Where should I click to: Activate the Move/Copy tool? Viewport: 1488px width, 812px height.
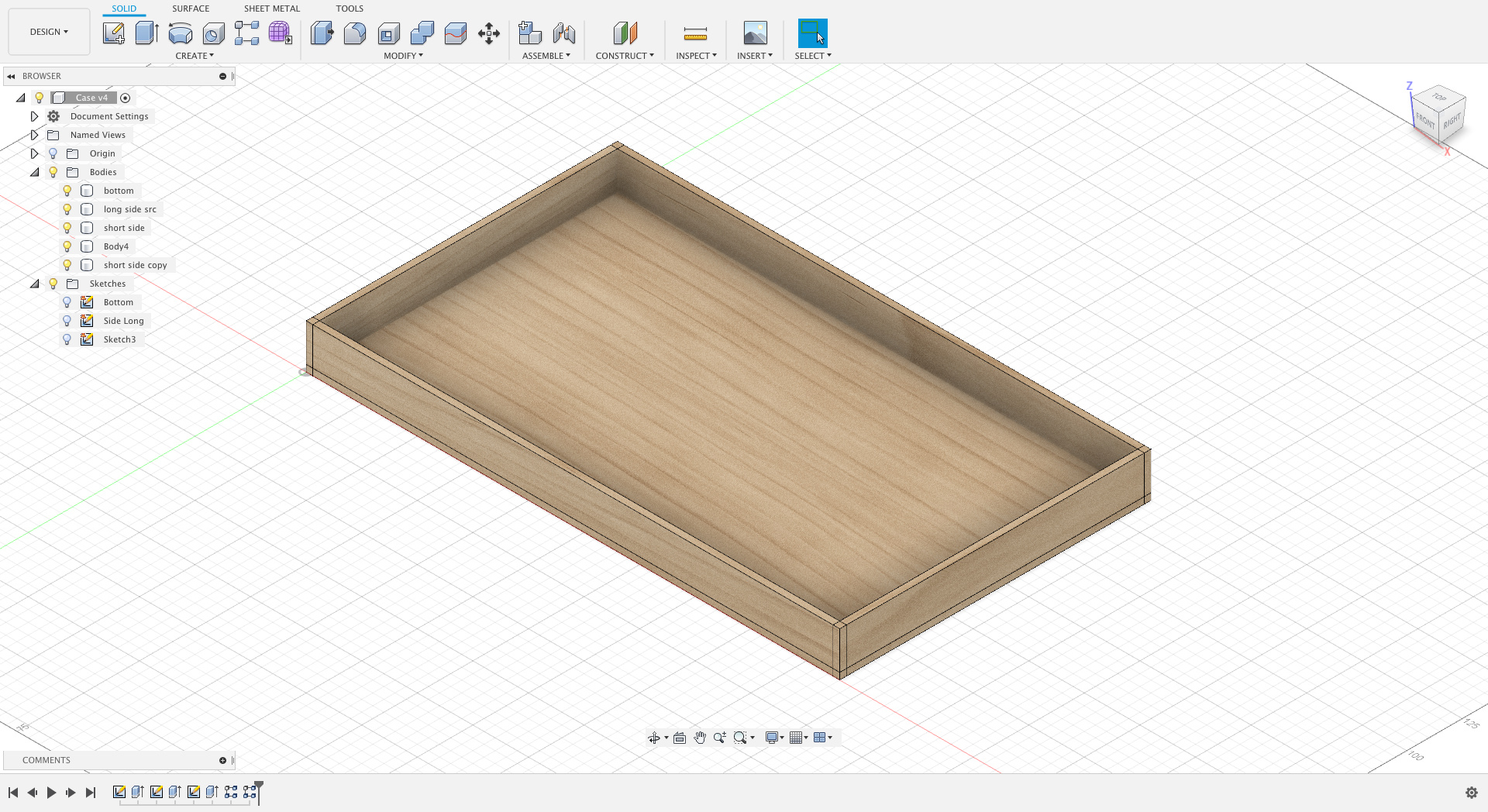pyautogui.click(x=489, y=33)
